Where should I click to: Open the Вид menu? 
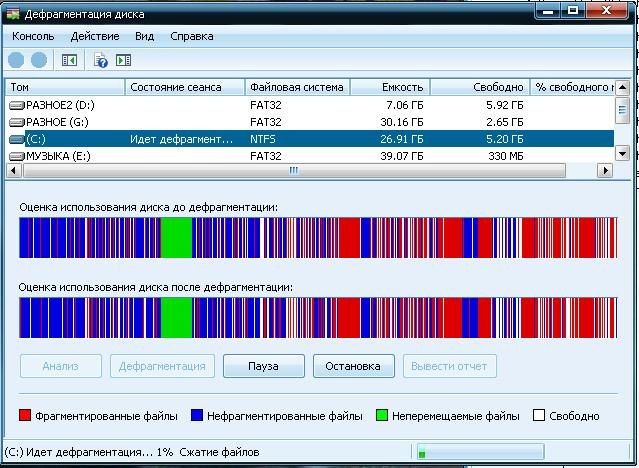(144, 36)
